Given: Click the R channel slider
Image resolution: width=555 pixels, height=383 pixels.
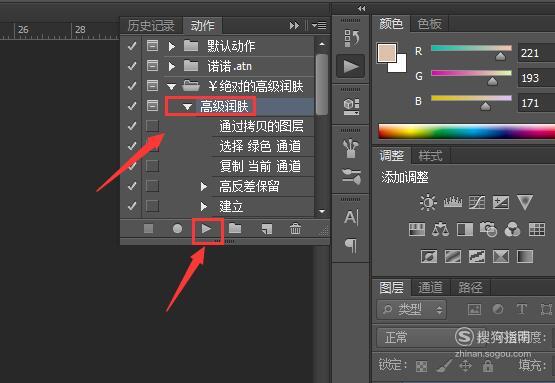Looking at the screenshot, I should point(471,48).
